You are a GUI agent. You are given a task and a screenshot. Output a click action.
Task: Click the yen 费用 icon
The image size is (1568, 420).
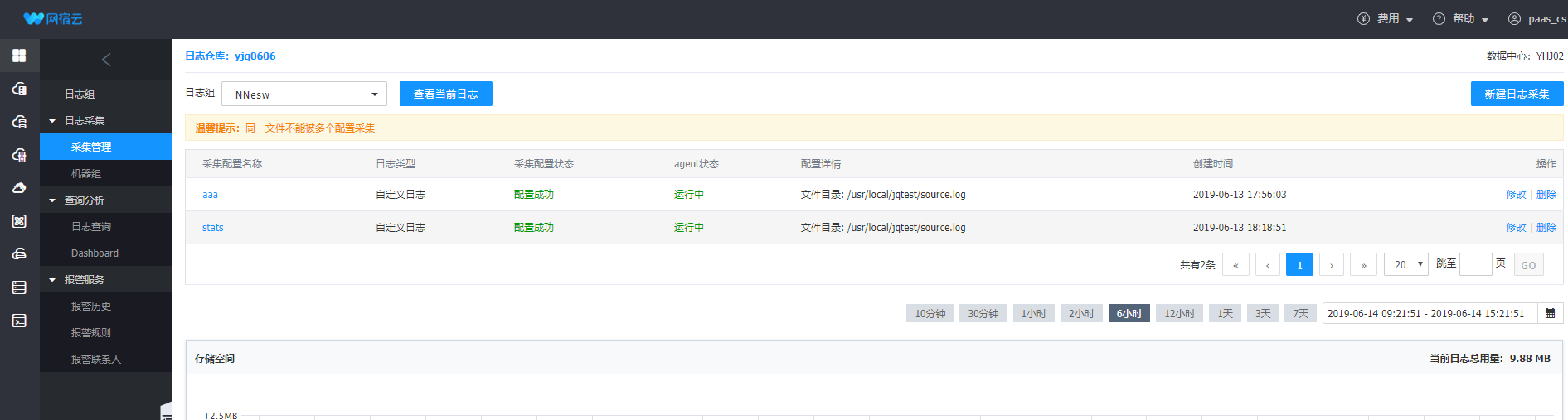tap(1363, 18)
